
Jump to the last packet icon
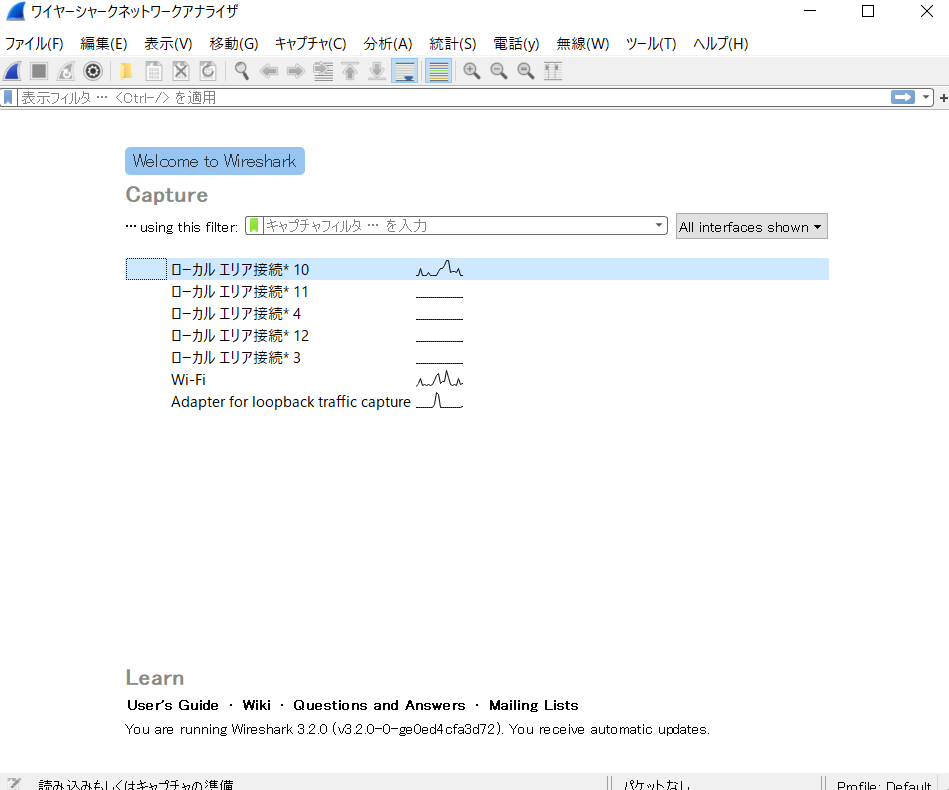click(376, 71)
